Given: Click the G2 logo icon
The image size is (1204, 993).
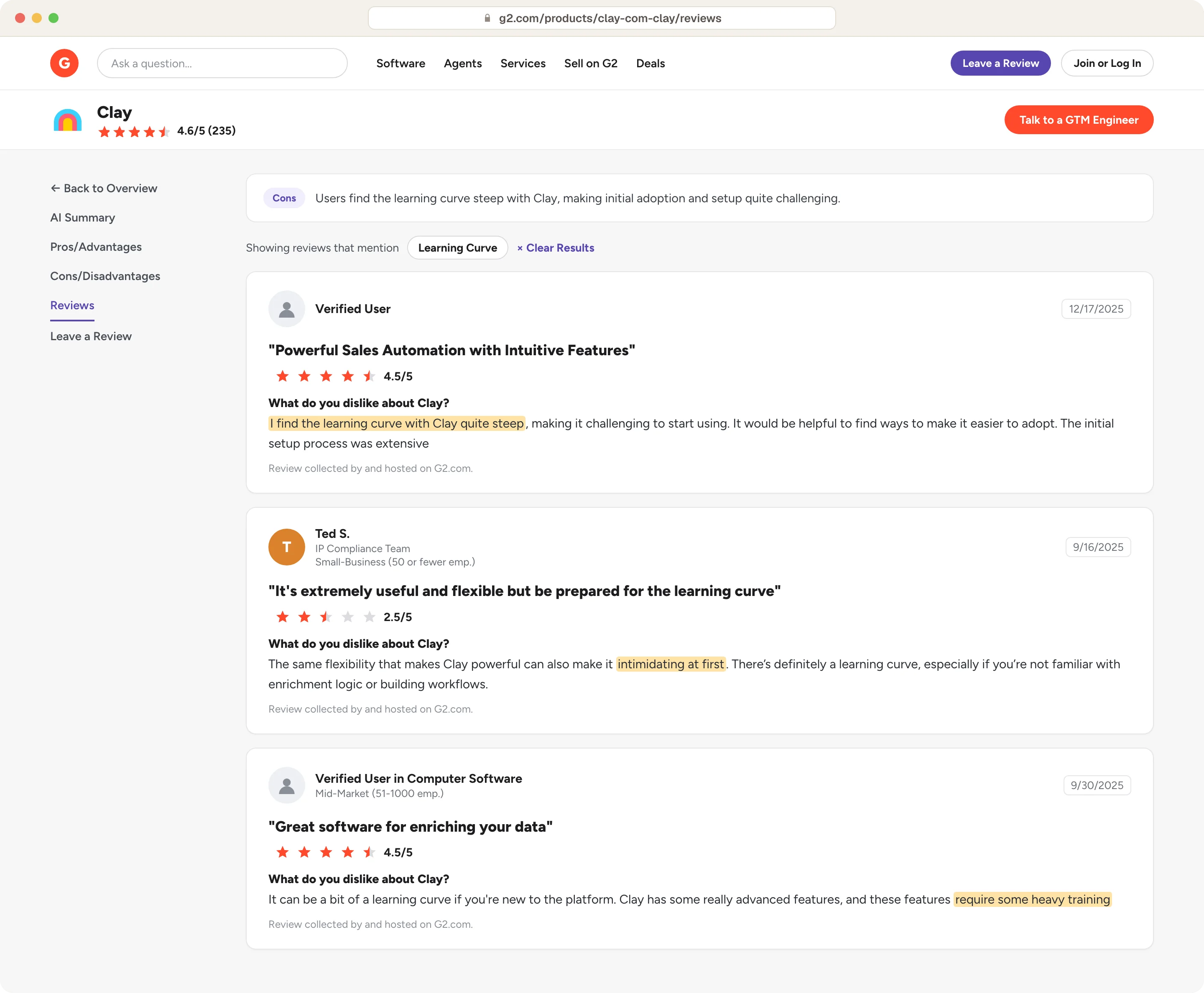Looking at the screenshot, I should pyautogui.click(x=64, y=63).
